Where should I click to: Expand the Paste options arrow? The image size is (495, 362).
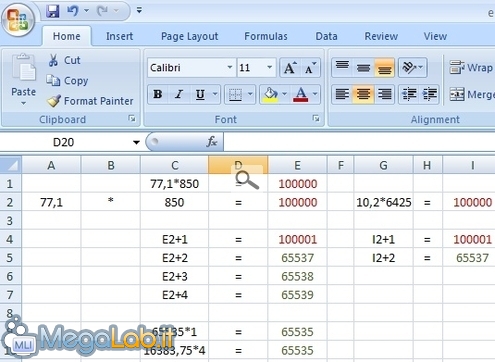pos(23,103)
